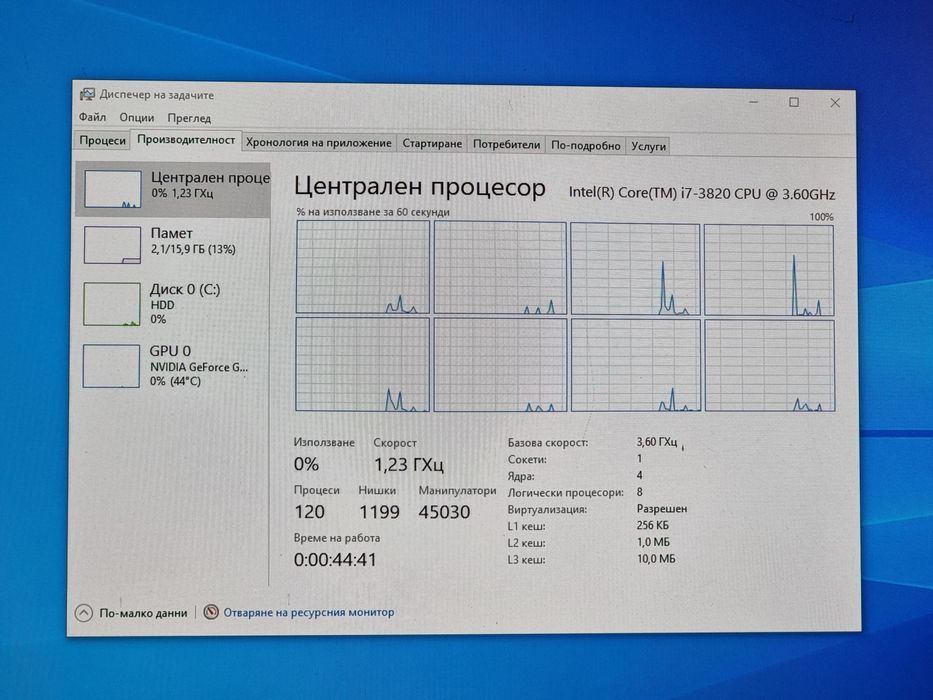933x700 pixels.
Task: Click the L3 кеш 10,0 МБ value
Action: click(x=656, y=558)
